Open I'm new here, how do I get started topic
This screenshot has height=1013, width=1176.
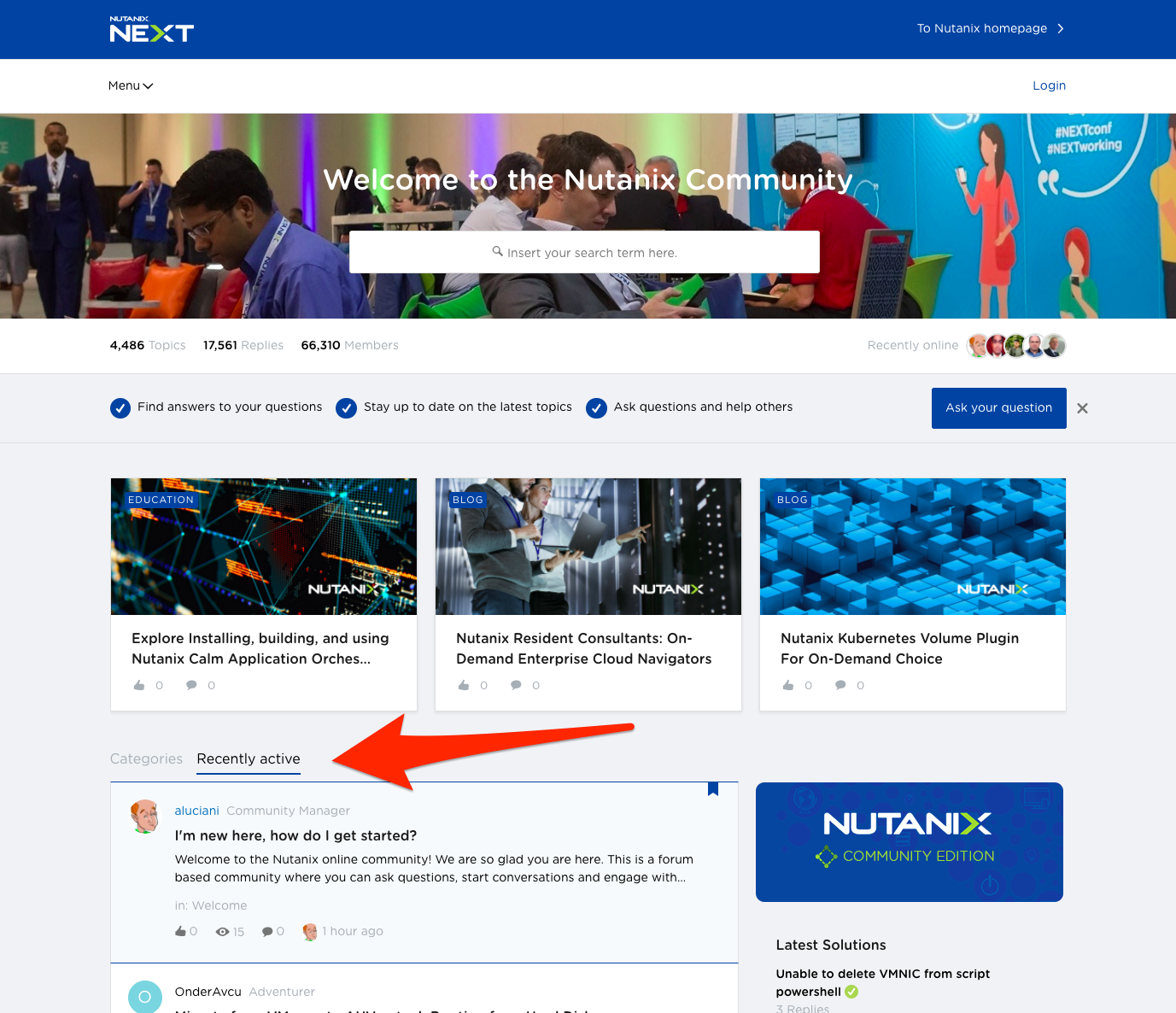[295, 835]
